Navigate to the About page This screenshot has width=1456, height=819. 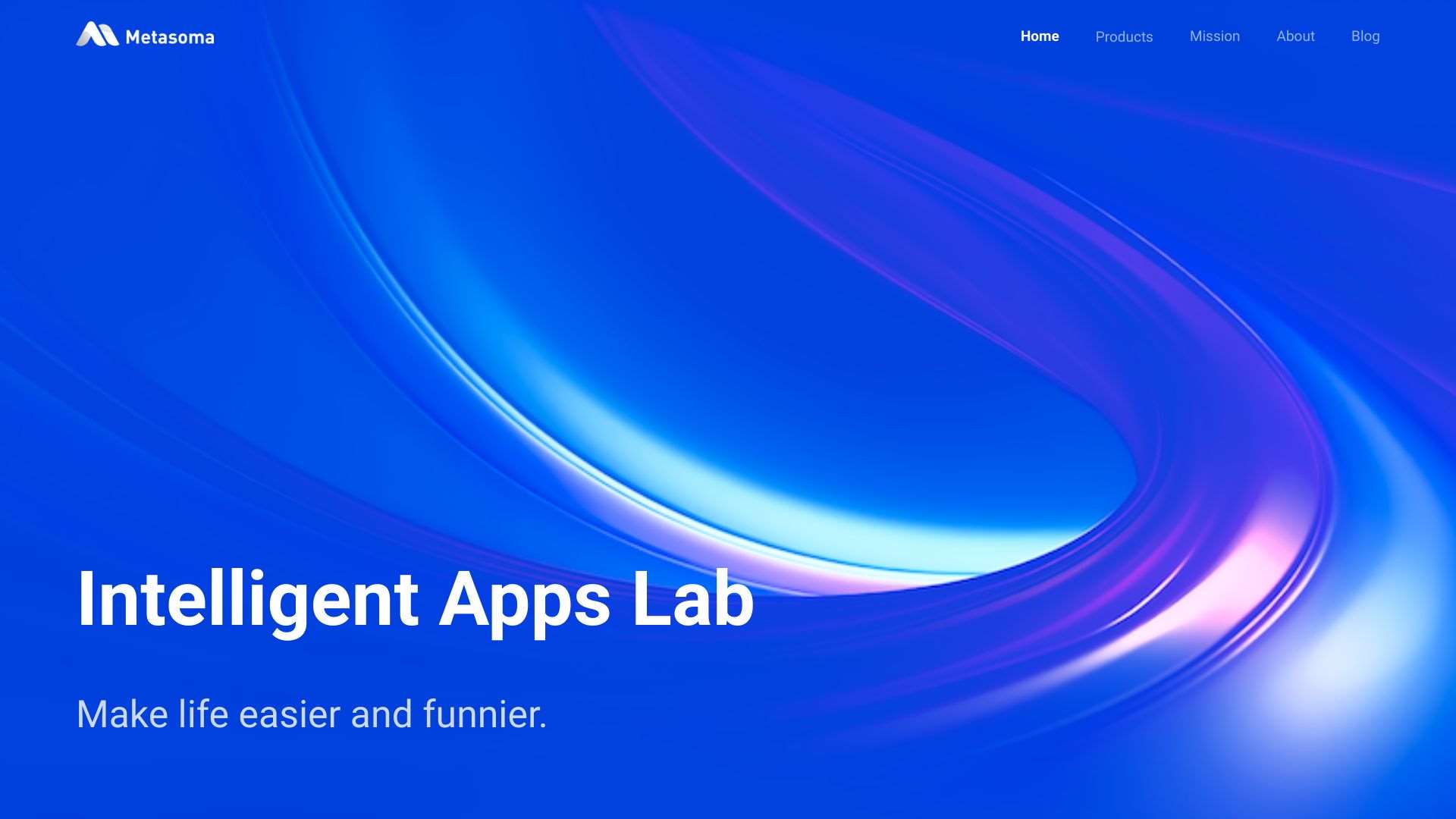point(1295,36)
